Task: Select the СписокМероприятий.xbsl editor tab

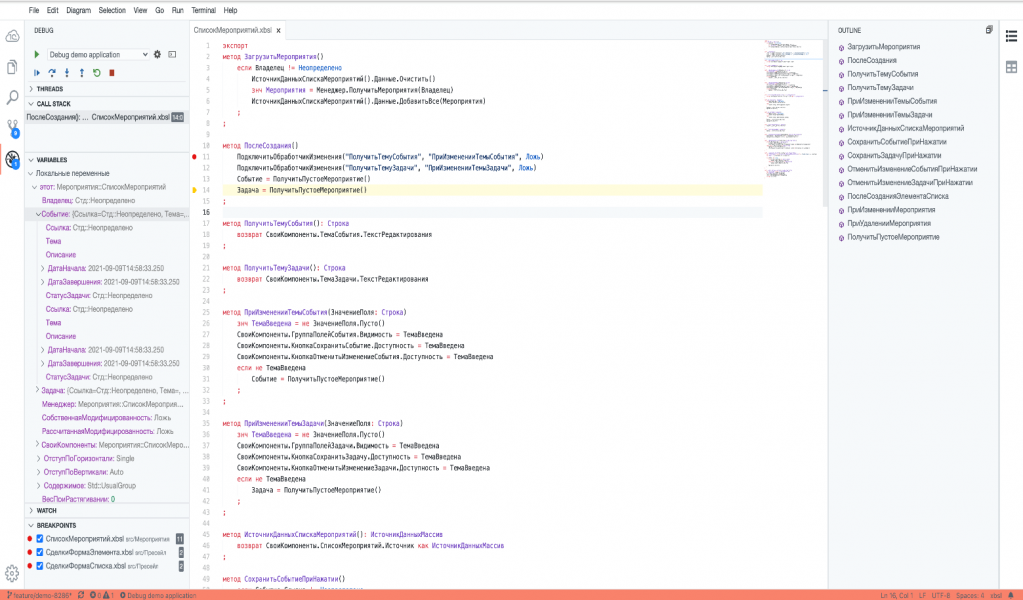Action: click(x=232, y=31)
